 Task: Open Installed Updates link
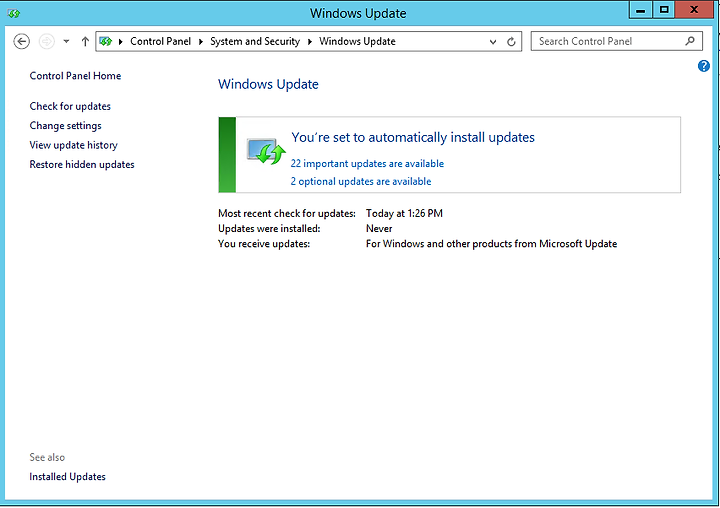click(68, 477)
